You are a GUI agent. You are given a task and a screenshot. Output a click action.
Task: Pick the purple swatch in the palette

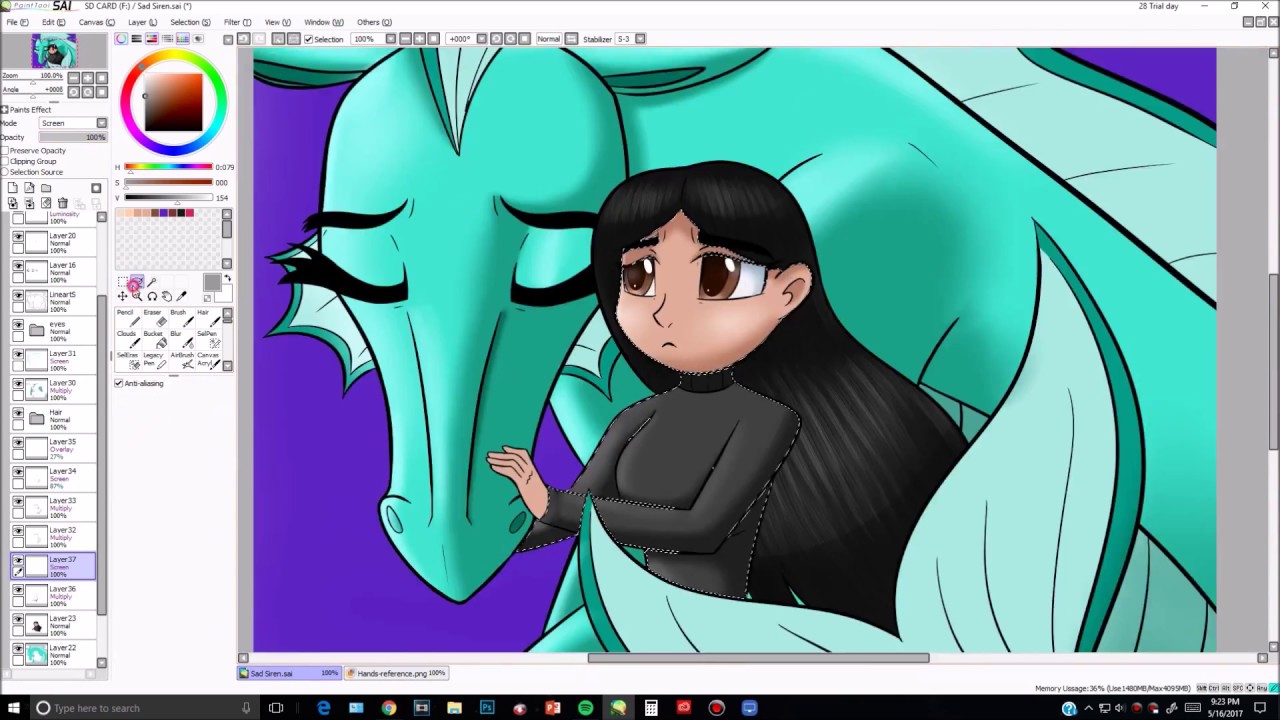163,213
